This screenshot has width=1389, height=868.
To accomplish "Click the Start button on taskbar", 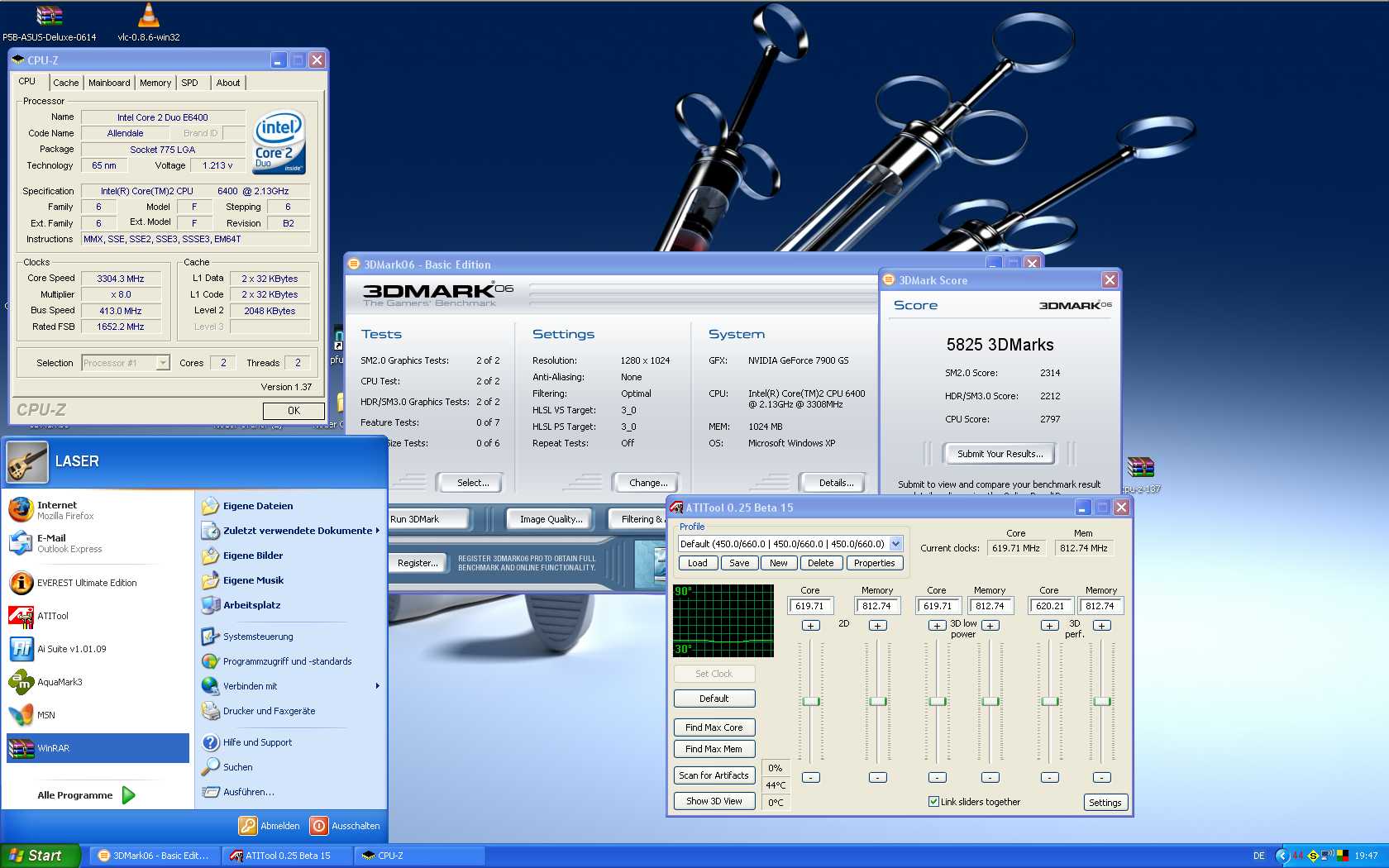I will (x=40, y=856).
